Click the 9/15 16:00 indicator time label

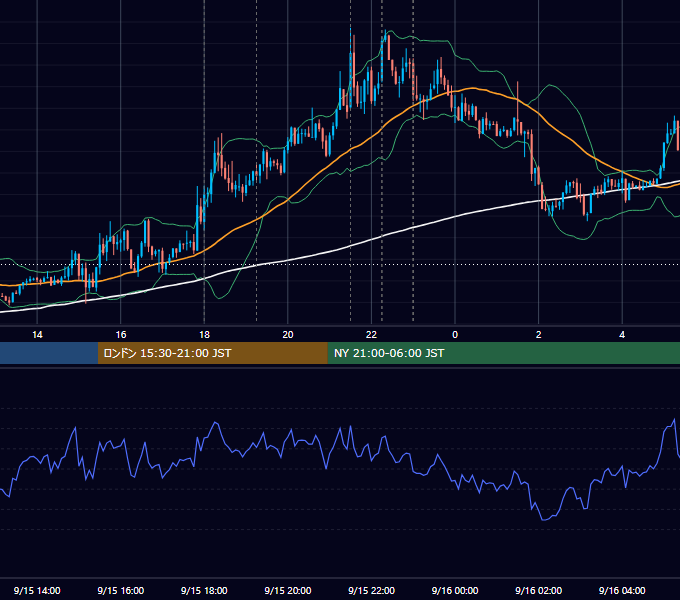121,590
